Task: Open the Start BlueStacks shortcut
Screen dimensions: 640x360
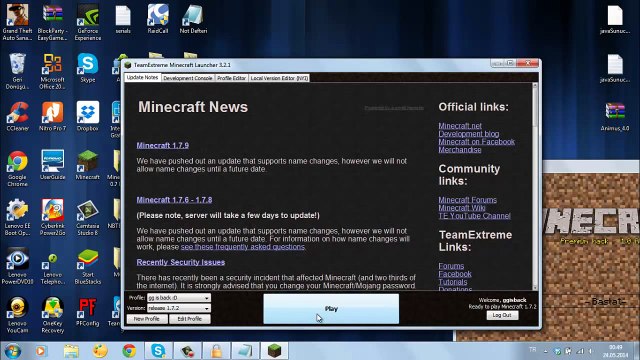Action: [x=88, y=266]
